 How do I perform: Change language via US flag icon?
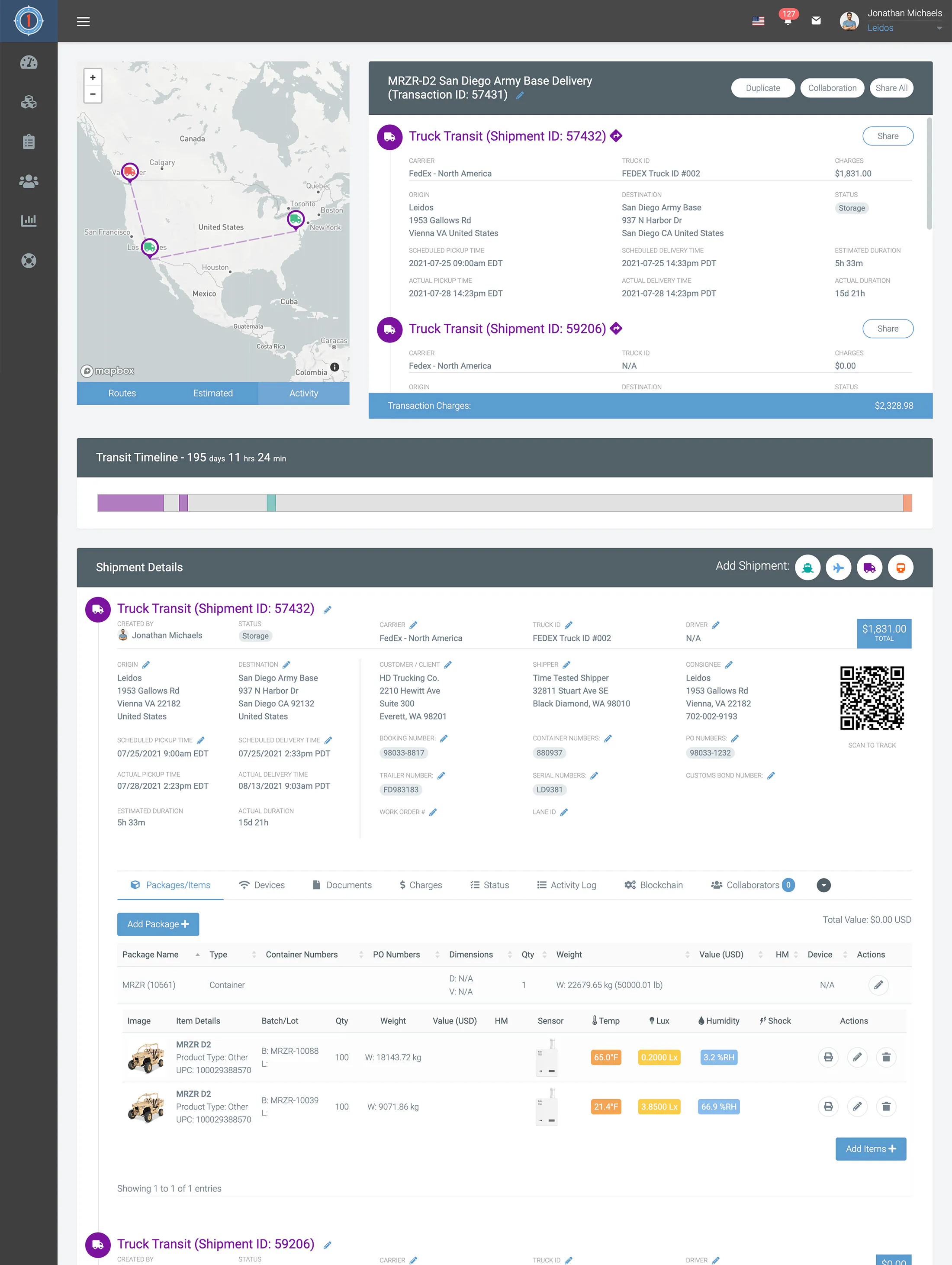pos(758,21)
